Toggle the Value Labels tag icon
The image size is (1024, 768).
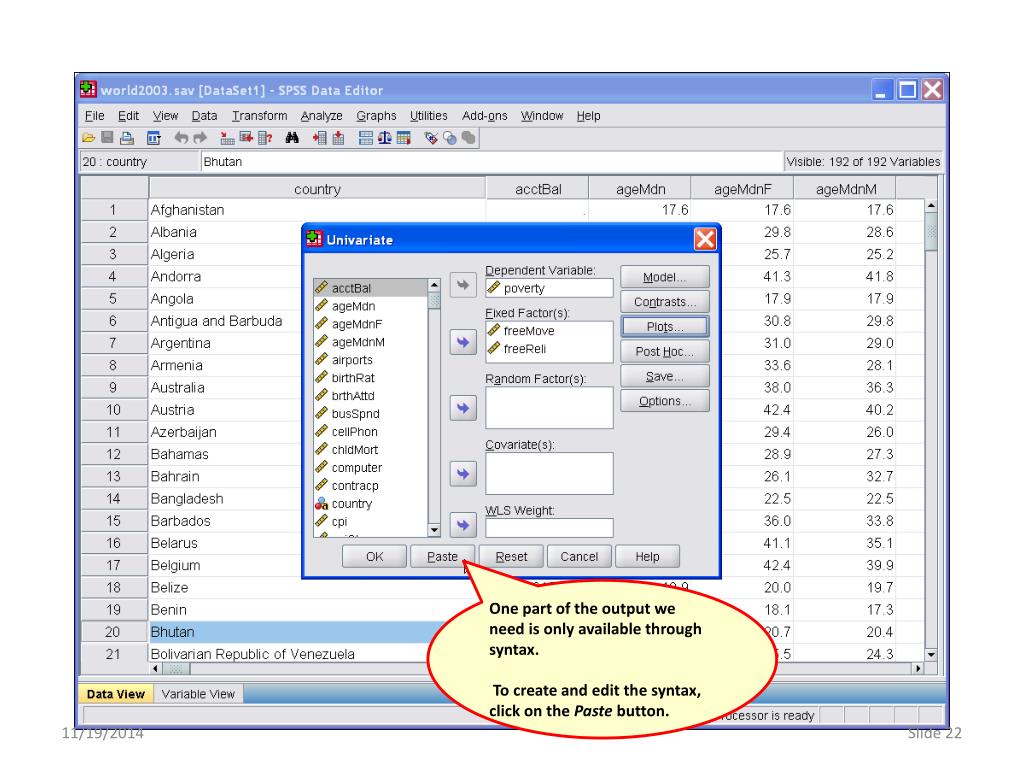430,138
